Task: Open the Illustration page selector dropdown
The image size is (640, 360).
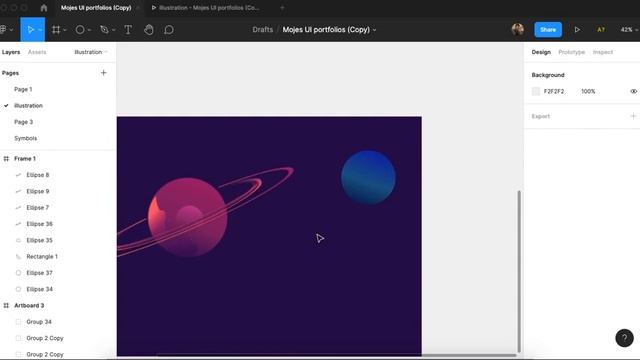Action: pyautogui.click(x=91, y=52)
